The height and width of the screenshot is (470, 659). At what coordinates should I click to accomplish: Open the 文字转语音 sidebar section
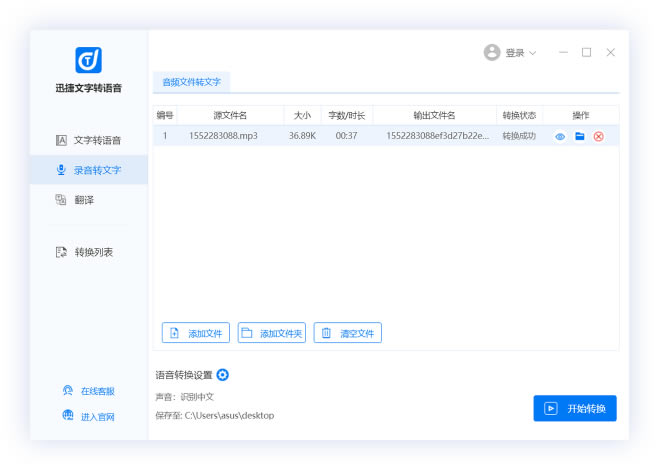click(88, 140)
